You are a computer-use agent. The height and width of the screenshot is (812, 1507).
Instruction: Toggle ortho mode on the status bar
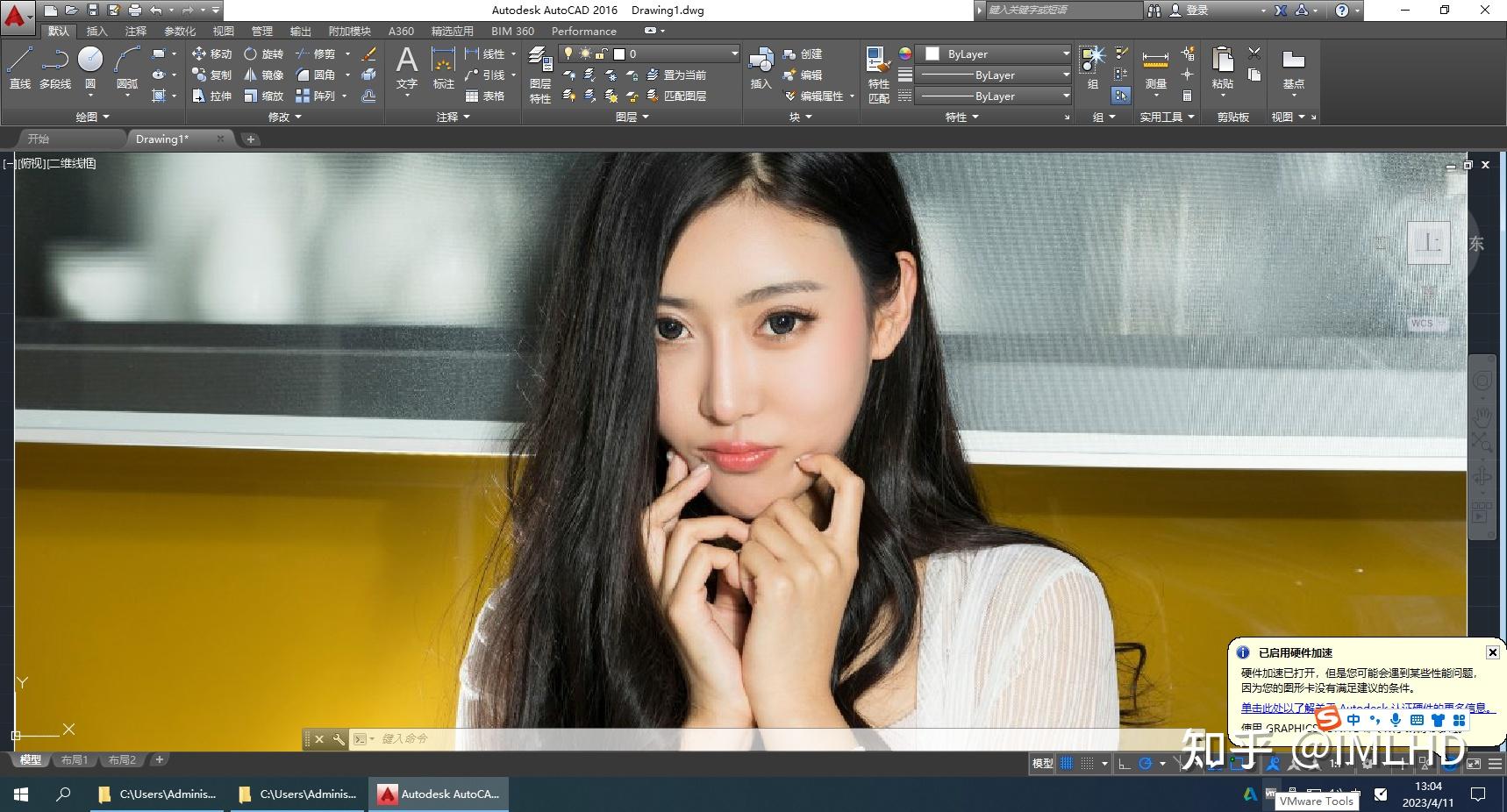(1124, 763)
